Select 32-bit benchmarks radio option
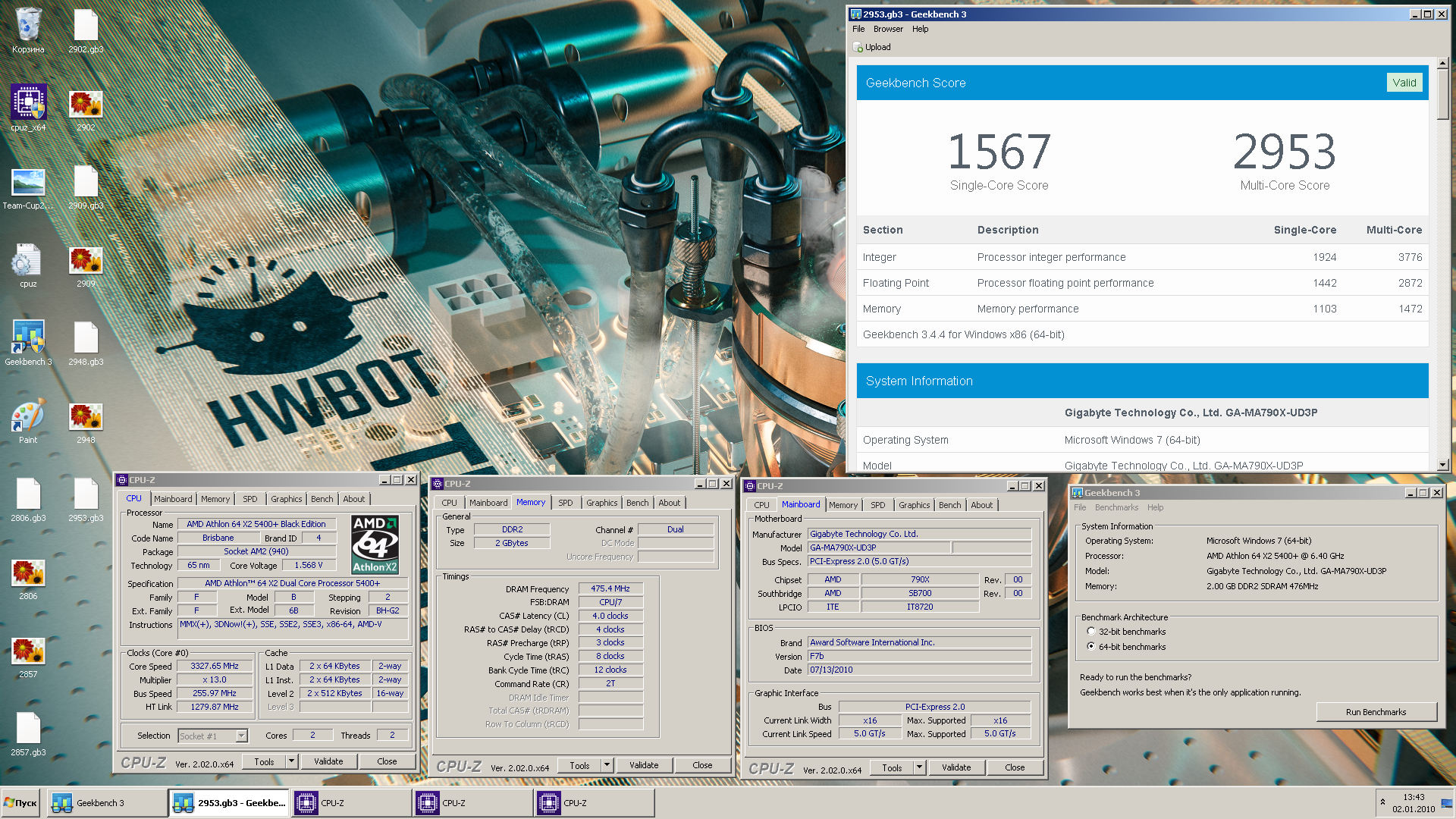The image size is (1456, 819). coord(1091,632)
